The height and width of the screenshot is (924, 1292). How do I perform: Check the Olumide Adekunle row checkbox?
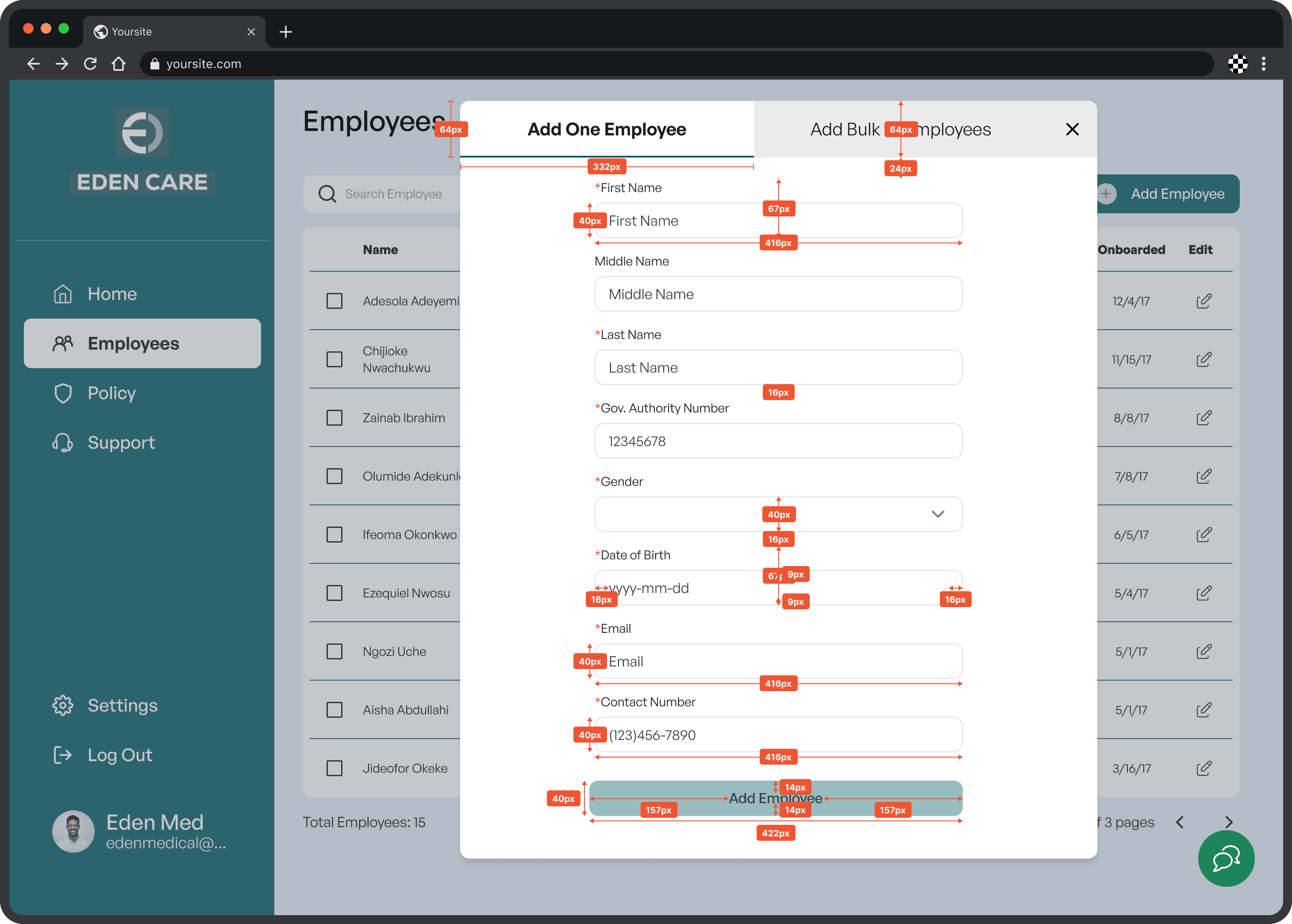[x=335, y=476]
